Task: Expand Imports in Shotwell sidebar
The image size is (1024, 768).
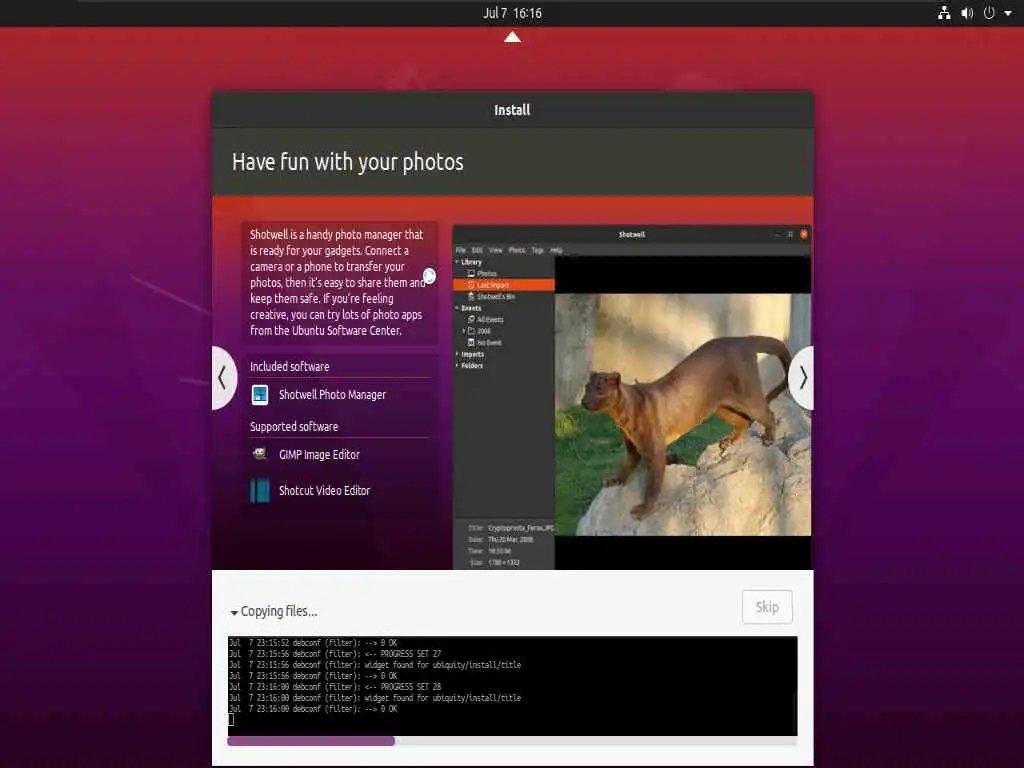Action: 457,354
